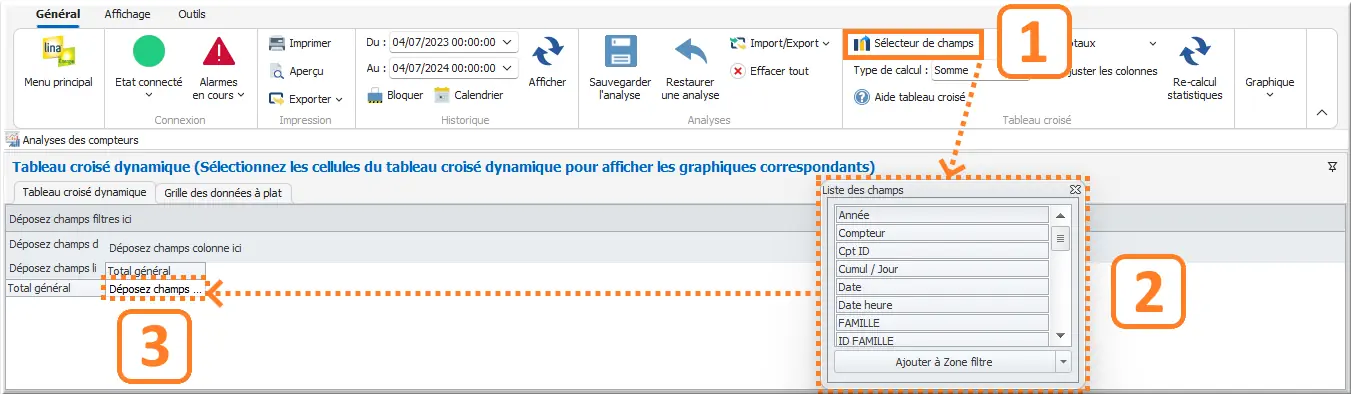Click the Exporter icon

coord(277,99)
